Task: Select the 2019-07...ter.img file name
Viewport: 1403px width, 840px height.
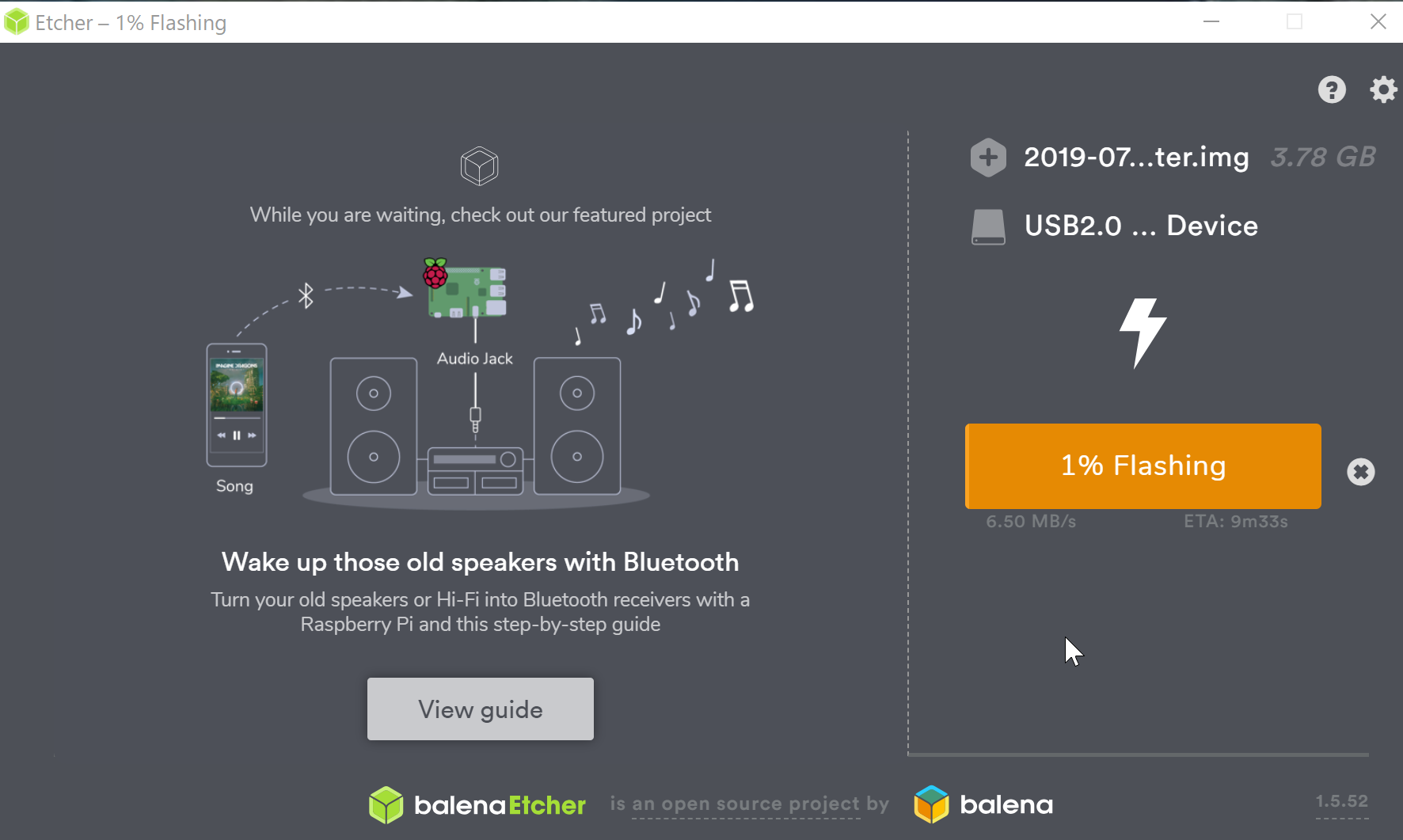Action: coord(1136,157)
